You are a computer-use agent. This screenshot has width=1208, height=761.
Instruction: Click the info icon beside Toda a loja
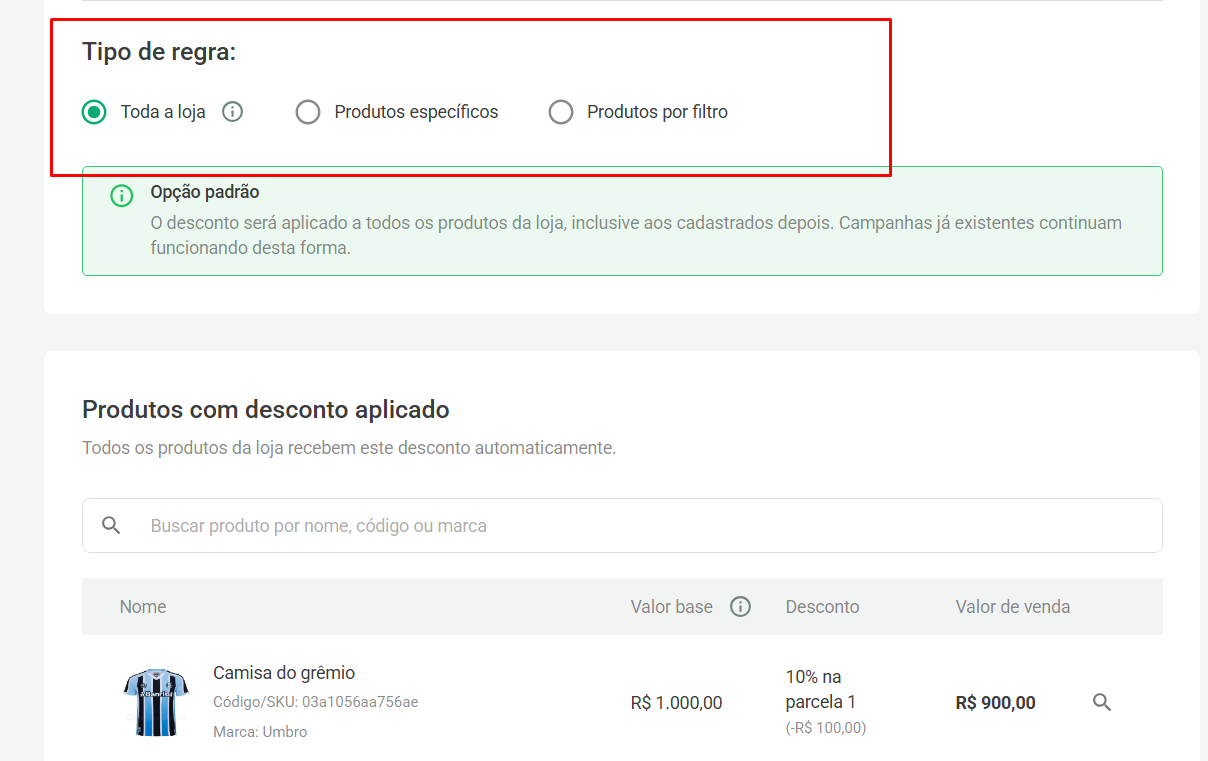(x=232, y=112)
